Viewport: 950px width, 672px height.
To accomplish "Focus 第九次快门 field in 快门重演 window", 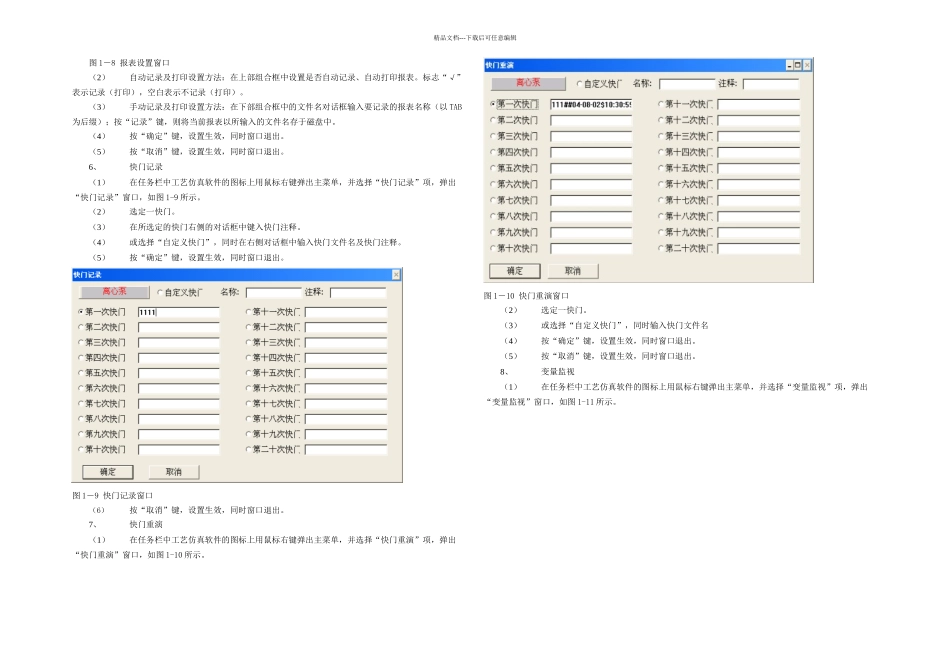I will click(591, 232).
